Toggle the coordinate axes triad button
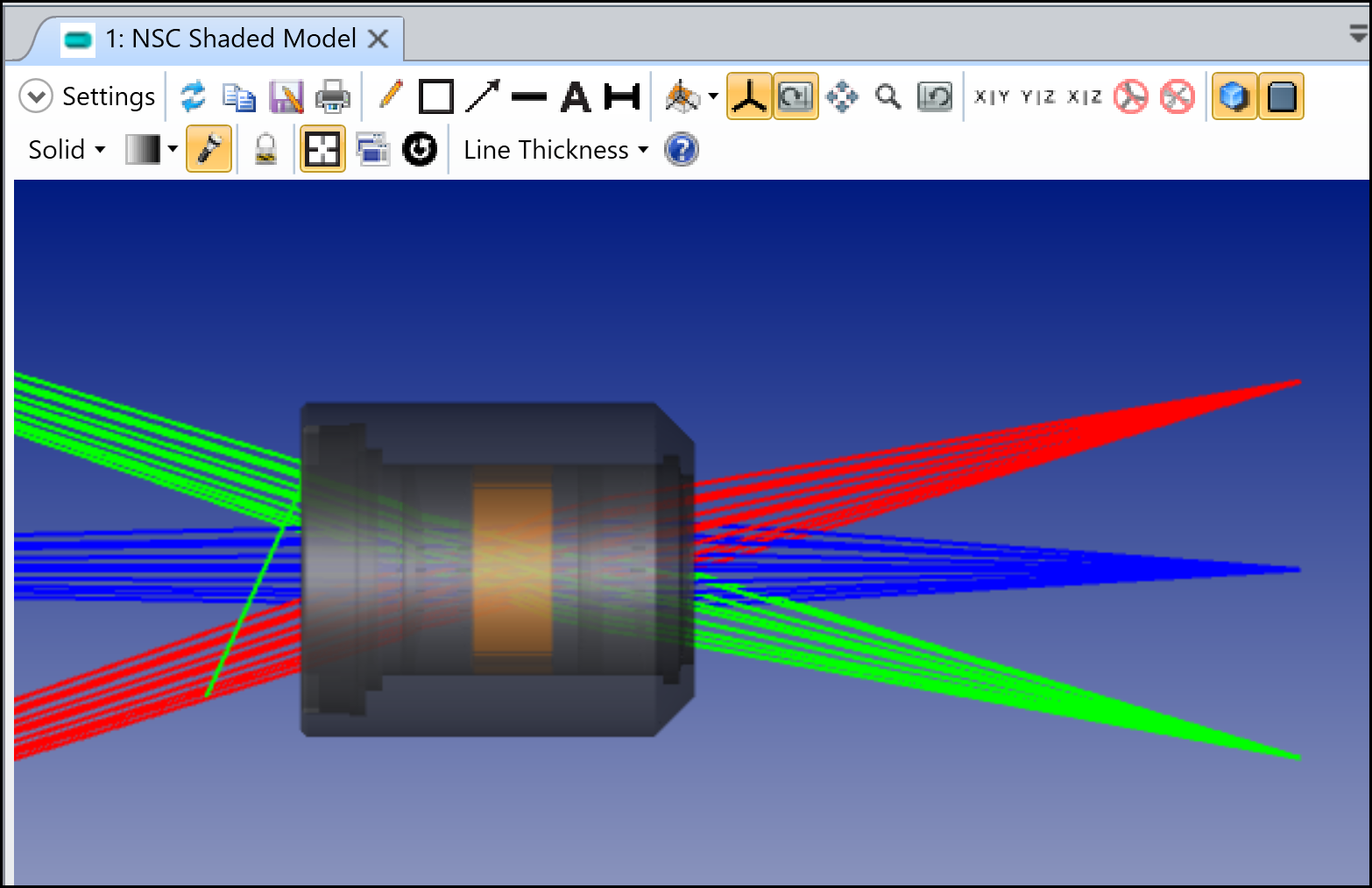Viewport: 1372px width, 888px height. click(x=749, y=96)
